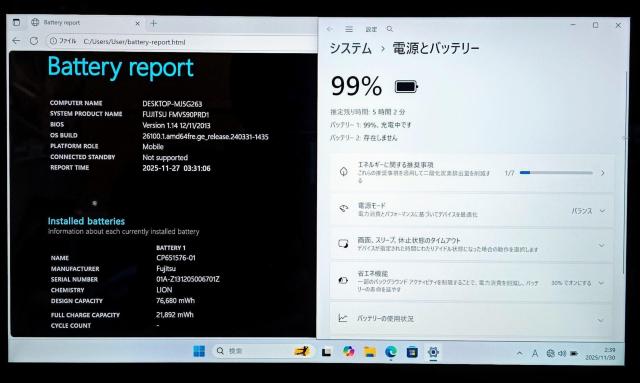Click the Battery report page title
This screenshot has height=383, width=640.
(120, 67)
